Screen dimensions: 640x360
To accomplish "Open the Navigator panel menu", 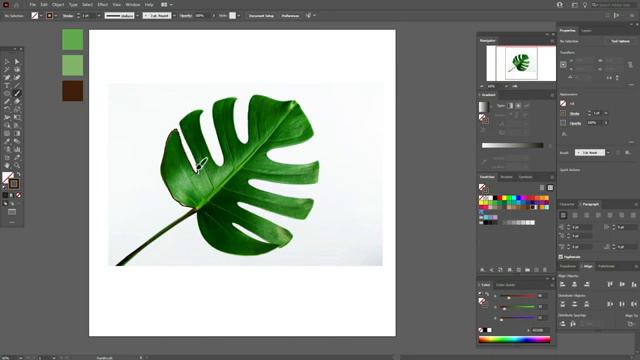I will point(552,41).
